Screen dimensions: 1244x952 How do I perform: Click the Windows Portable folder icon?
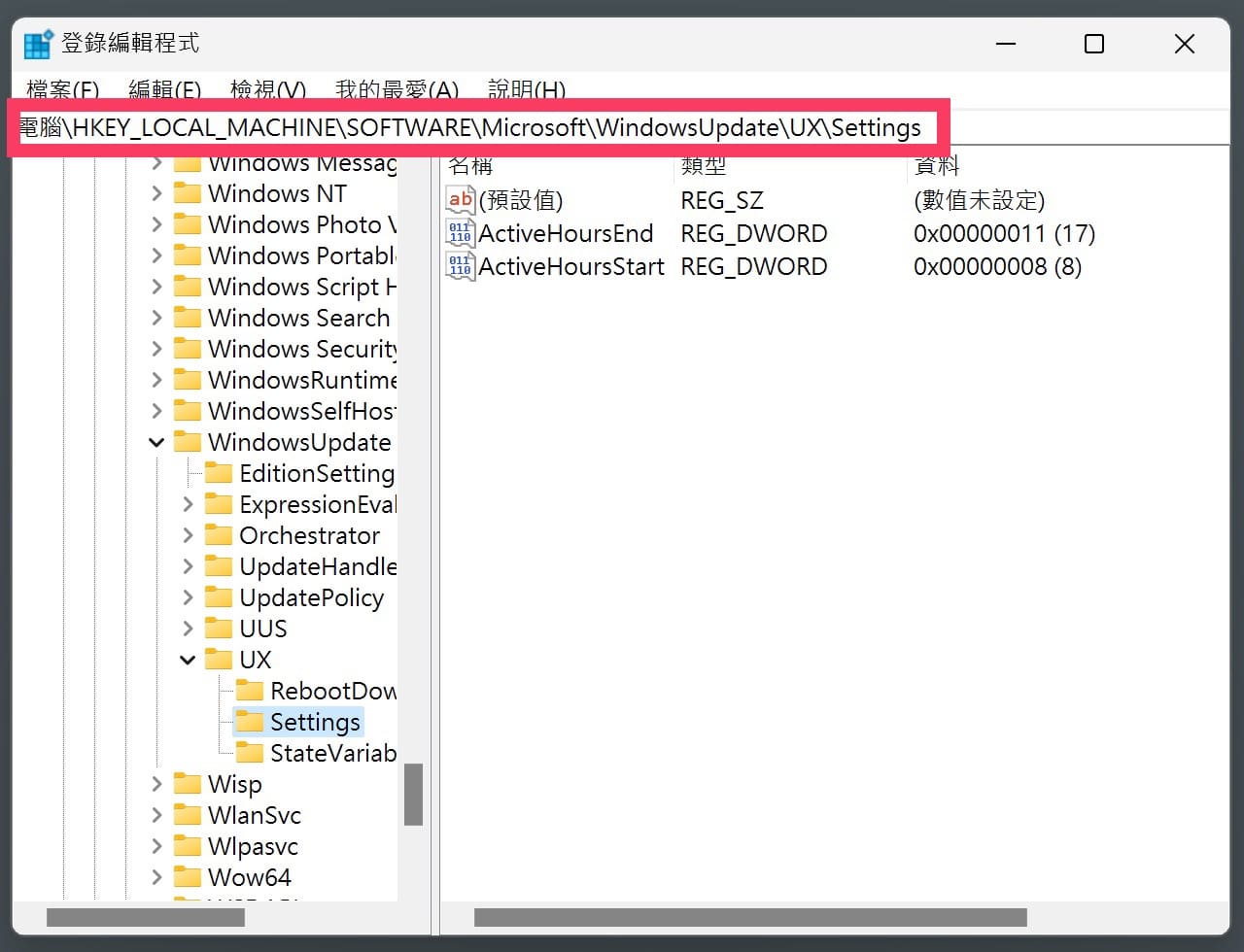(x=187, y=255)
